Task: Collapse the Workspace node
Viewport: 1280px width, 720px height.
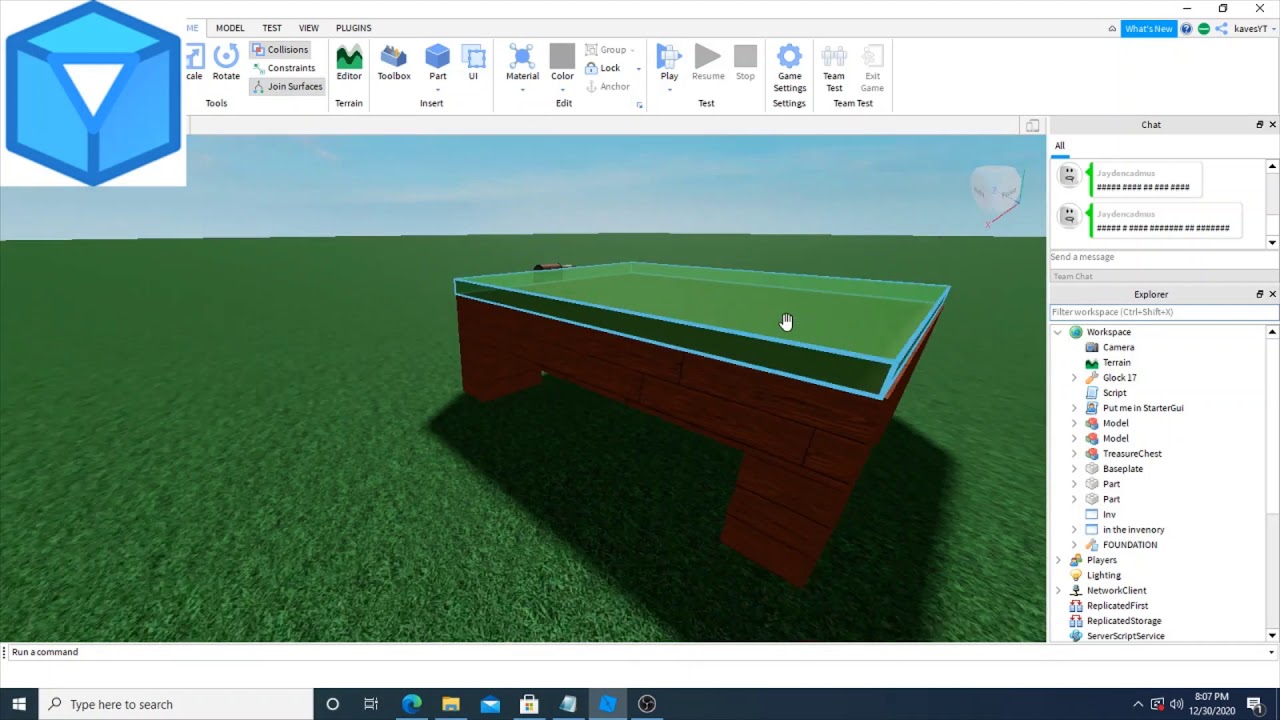Action: coord(1058,332)
